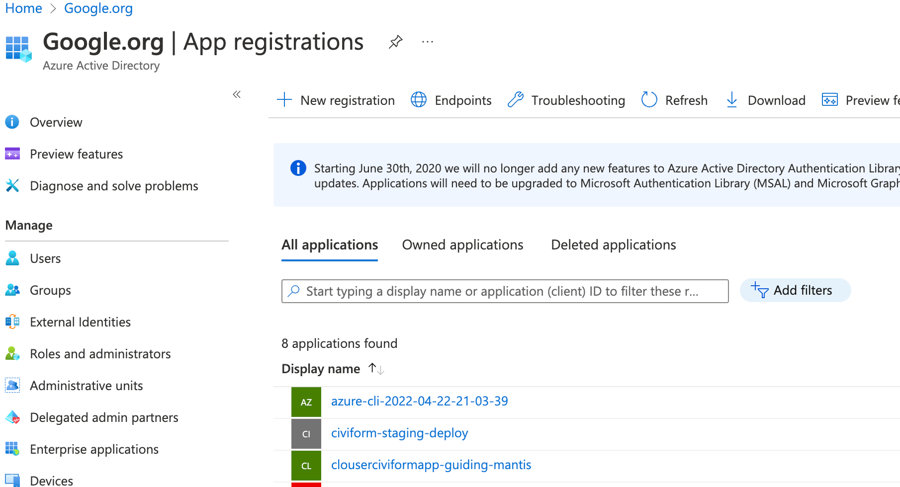This screenshot has height=487, width=900.
Task: Pin the App registrations page
Action: (396, 42)
